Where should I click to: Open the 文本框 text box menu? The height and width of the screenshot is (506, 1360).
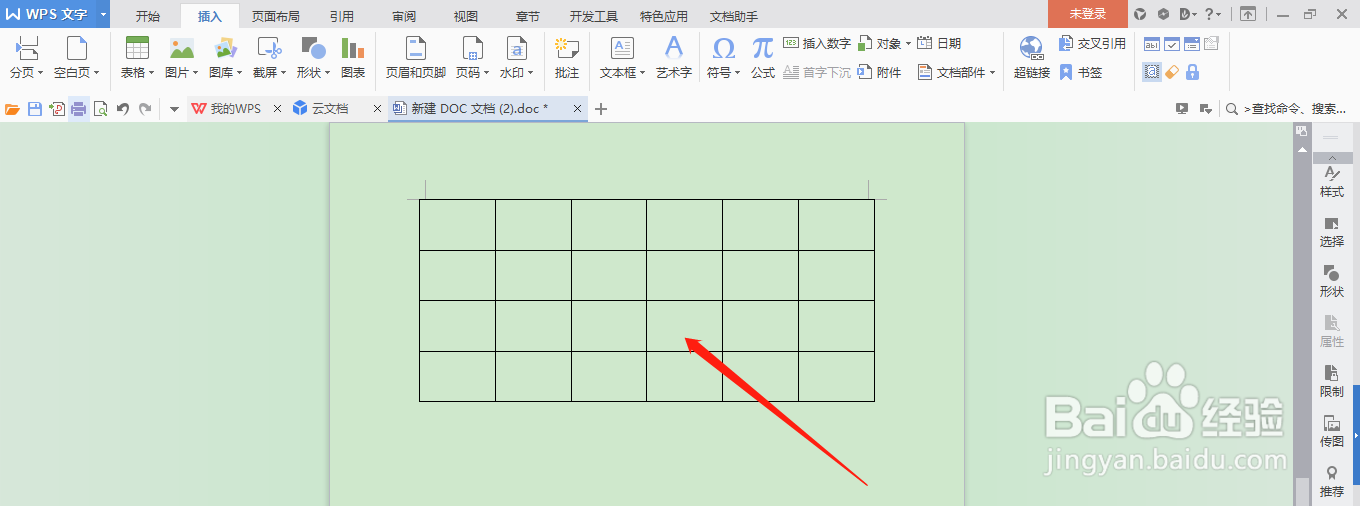click(622, 59)
